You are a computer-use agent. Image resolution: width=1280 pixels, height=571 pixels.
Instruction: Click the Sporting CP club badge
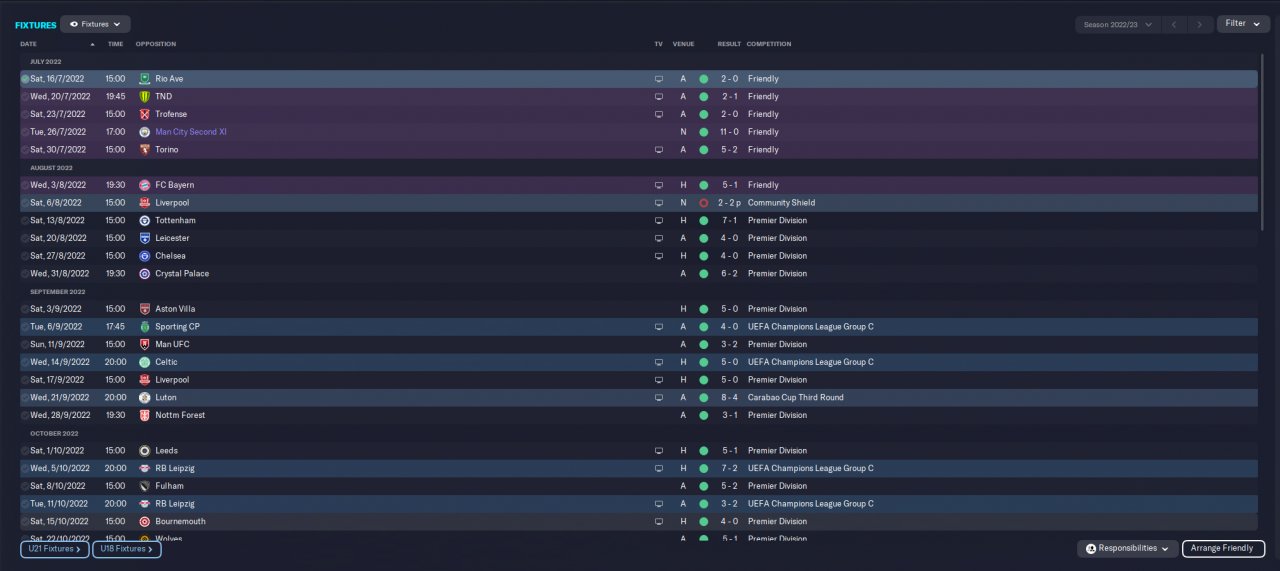[145, 327]
